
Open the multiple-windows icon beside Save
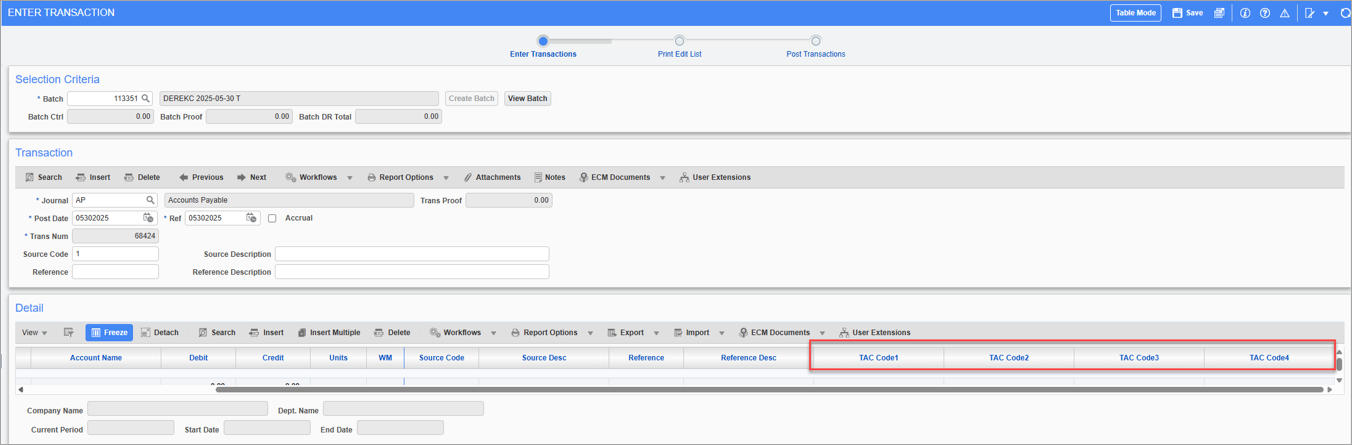(x=1219, y=13)
